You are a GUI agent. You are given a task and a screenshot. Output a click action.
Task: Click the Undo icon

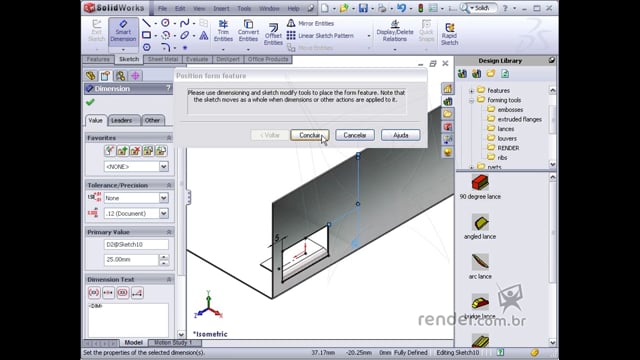[x=401, y=8]
